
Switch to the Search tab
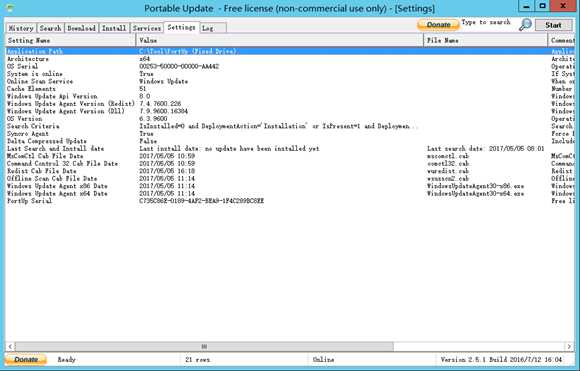[50, 28]
